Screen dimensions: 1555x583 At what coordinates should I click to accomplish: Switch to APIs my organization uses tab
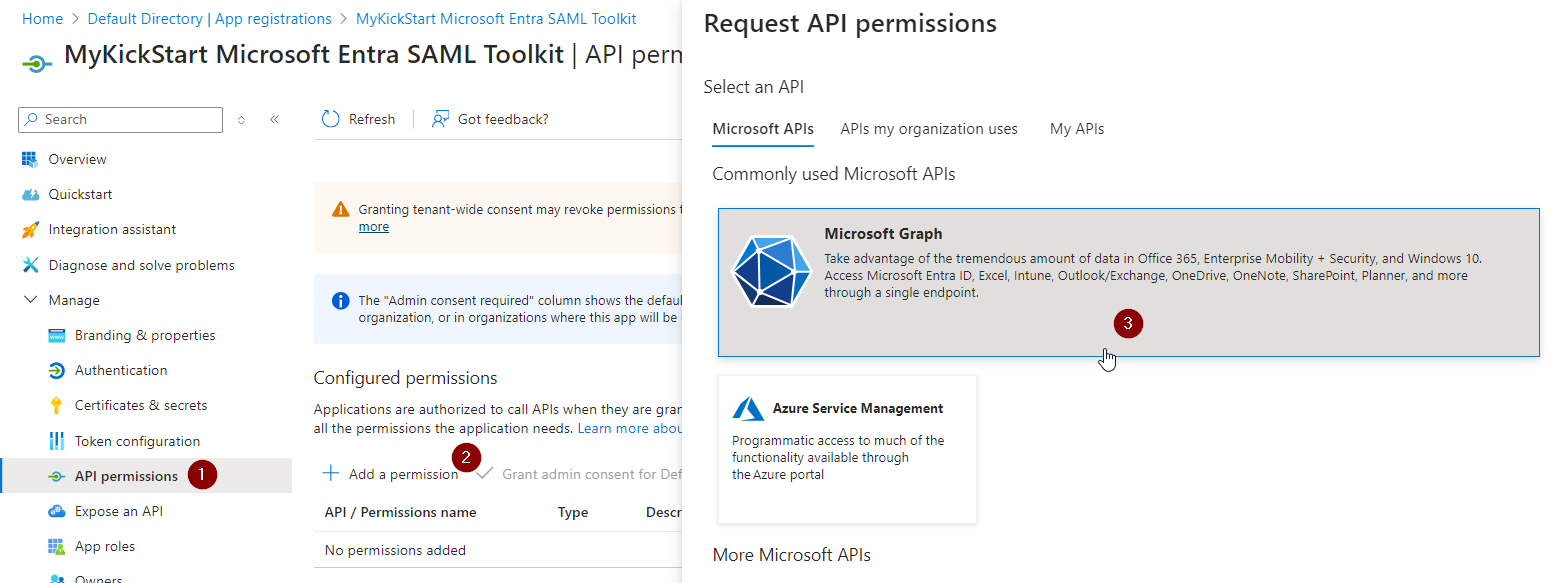[x=928, y=129]
